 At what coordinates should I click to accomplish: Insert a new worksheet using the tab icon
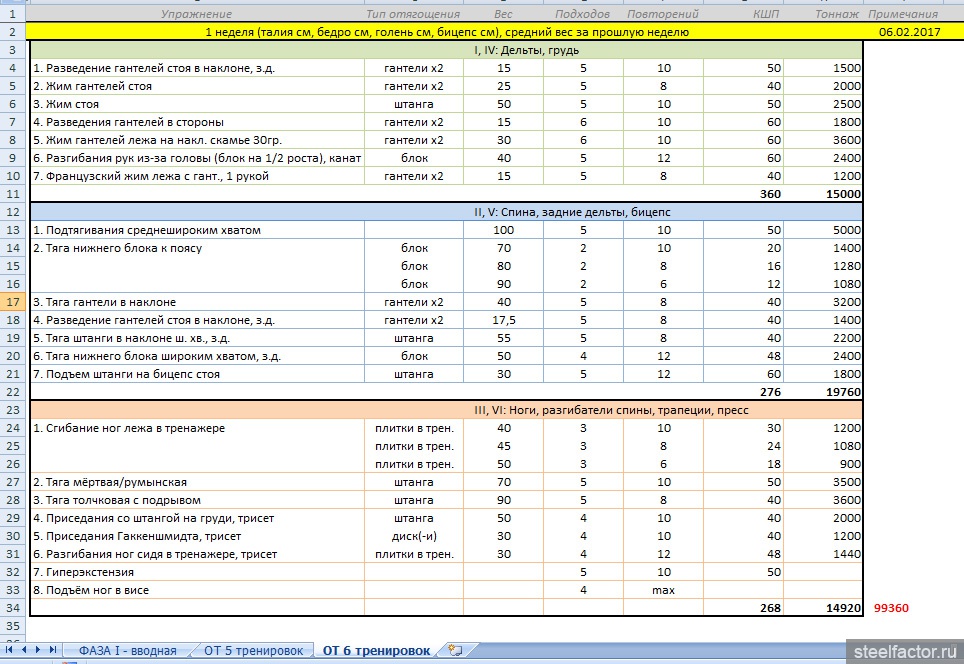455,650
